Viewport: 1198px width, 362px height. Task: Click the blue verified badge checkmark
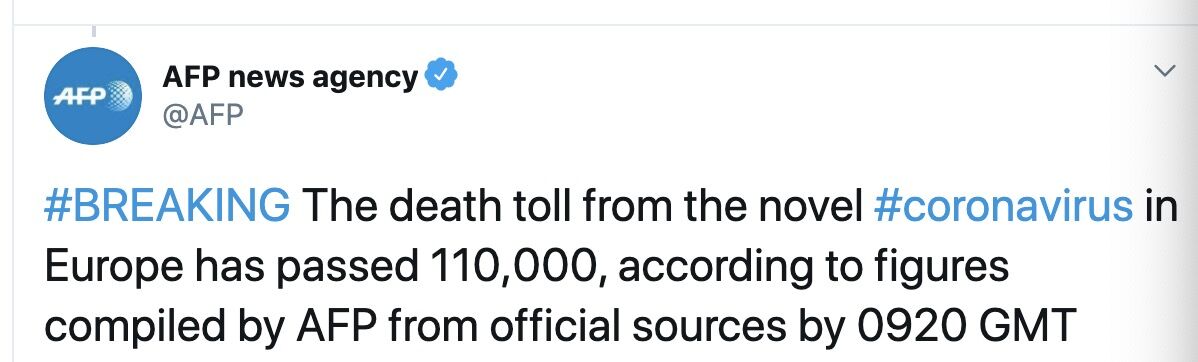point(441,76)
